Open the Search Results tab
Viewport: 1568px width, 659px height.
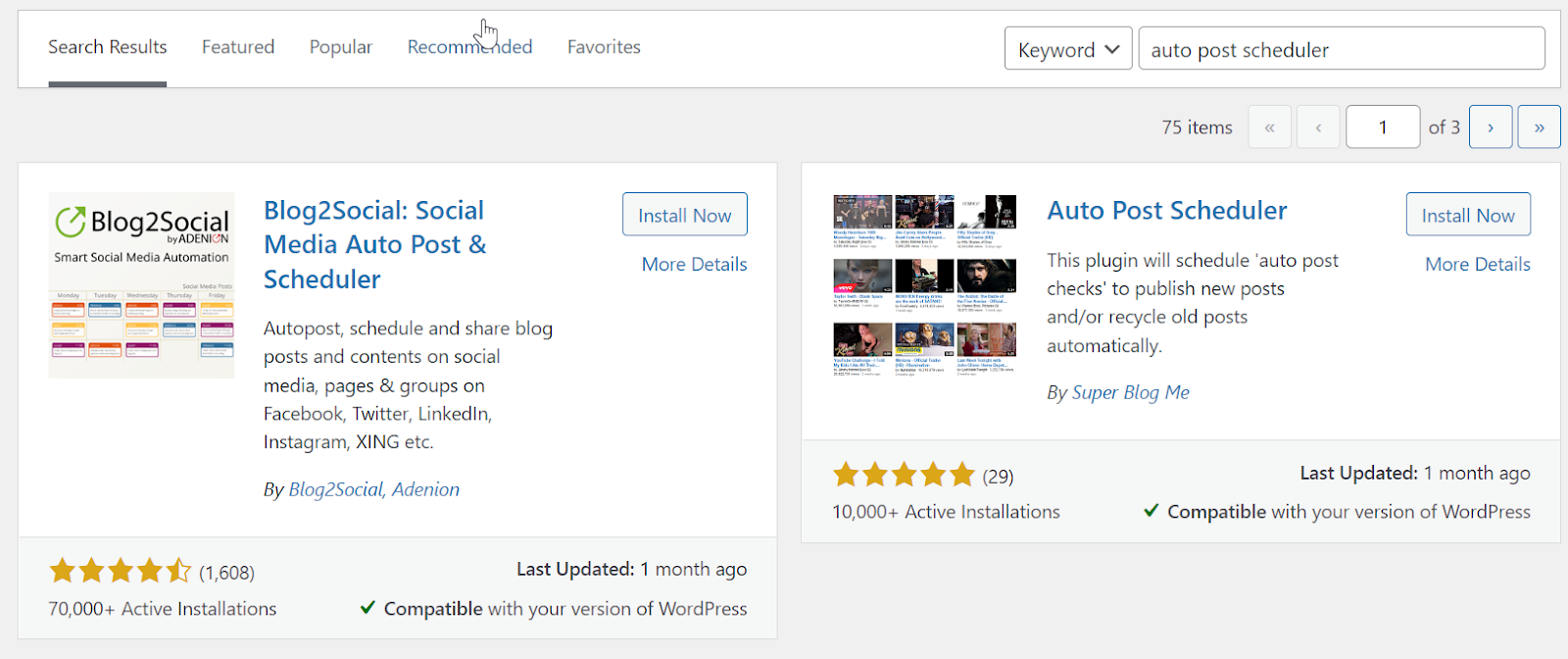coord(108,47)
